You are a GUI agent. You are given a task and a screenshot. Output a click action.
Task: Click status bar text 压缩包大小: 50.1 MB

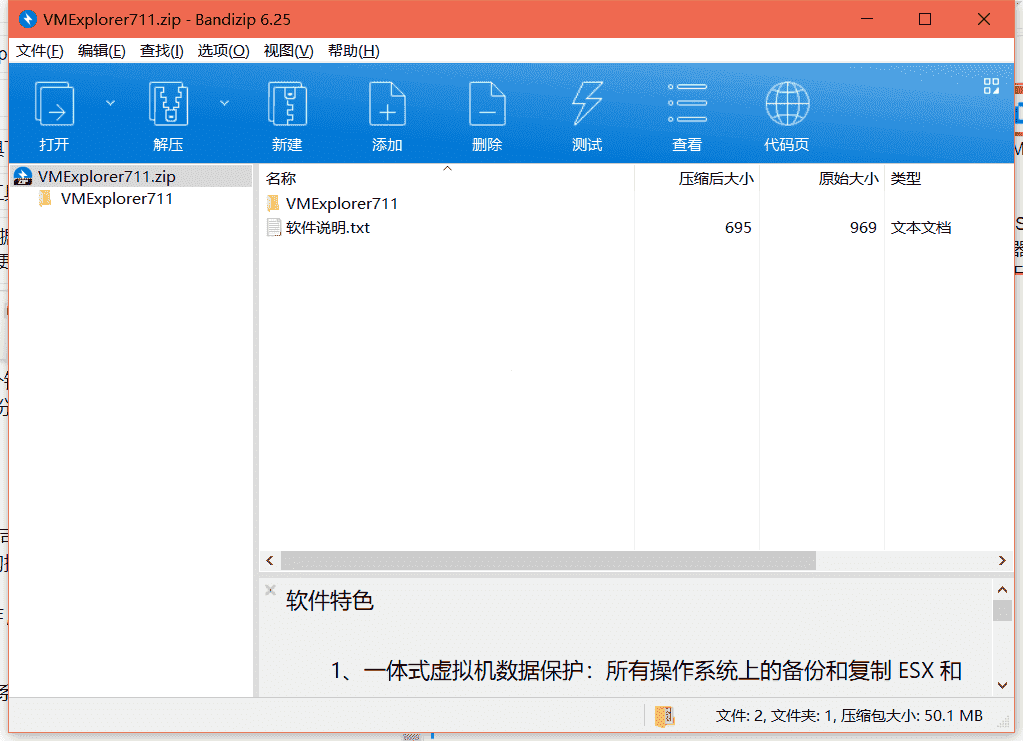[911, 716]
